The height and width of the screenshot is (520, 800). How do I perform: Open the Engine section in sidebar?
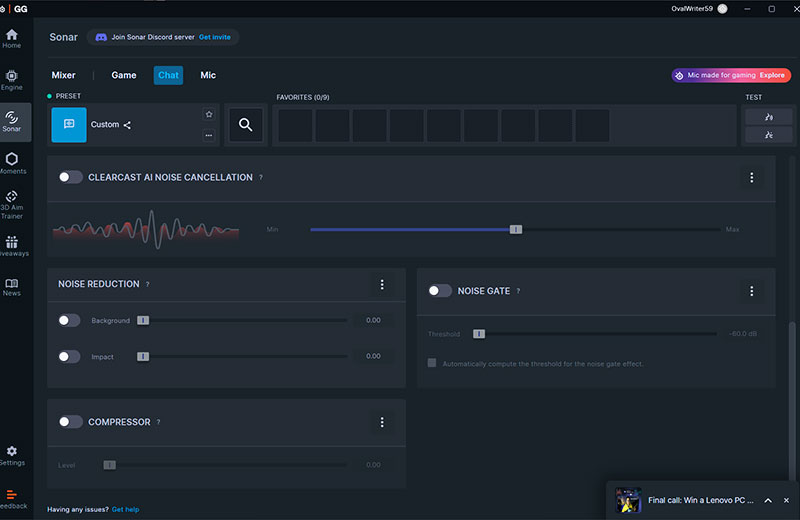12,79
